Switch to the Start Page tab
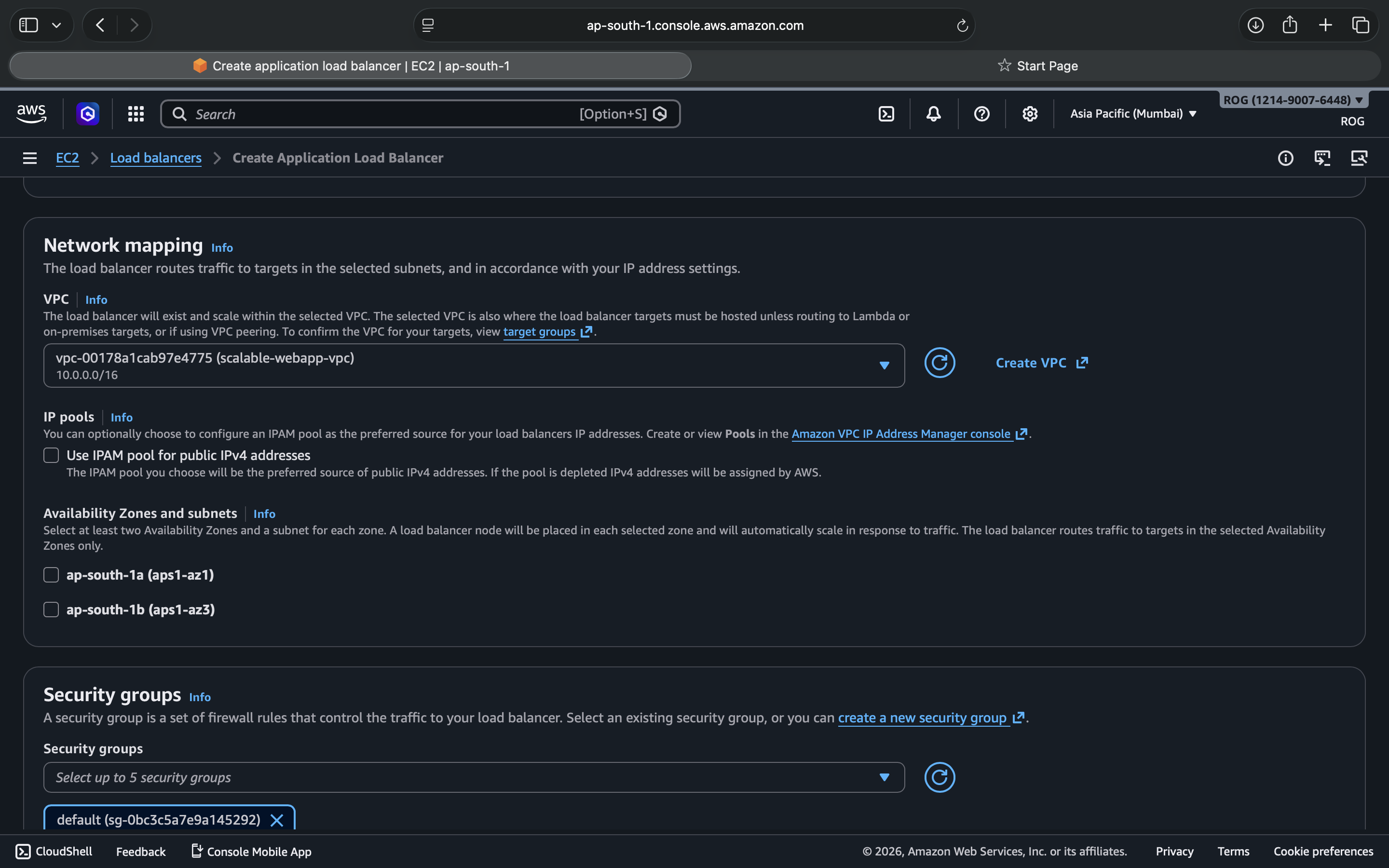 [1038, 66]
